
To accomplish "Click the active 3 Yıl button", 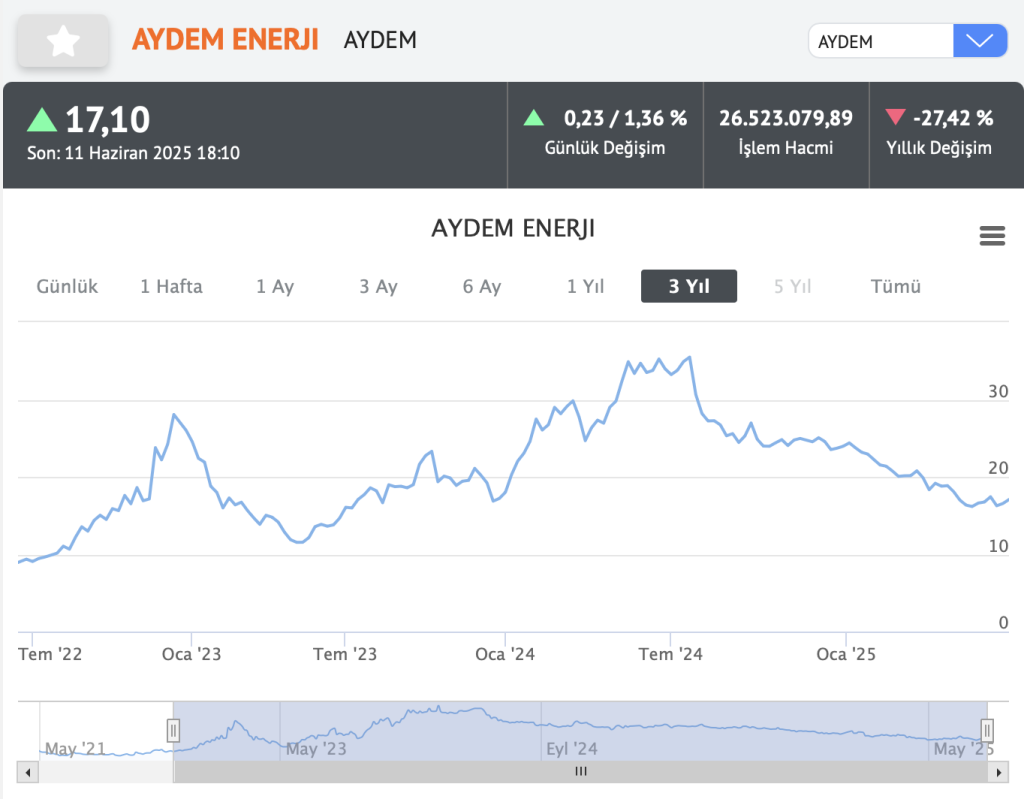I will [689, 286].
